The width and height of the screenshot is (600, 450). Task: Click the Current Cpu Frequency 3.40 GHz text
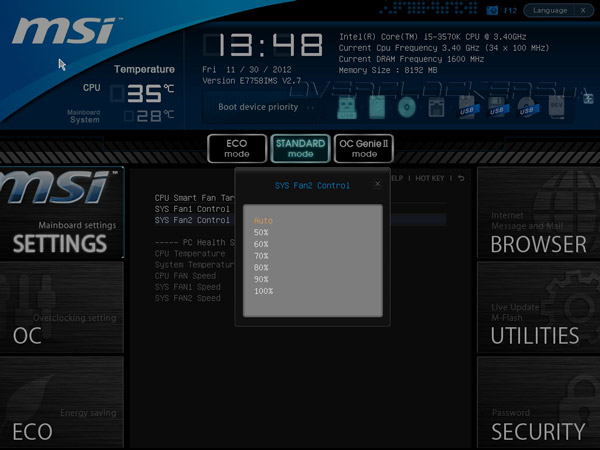pyautogui.click(x=444, y=48)
